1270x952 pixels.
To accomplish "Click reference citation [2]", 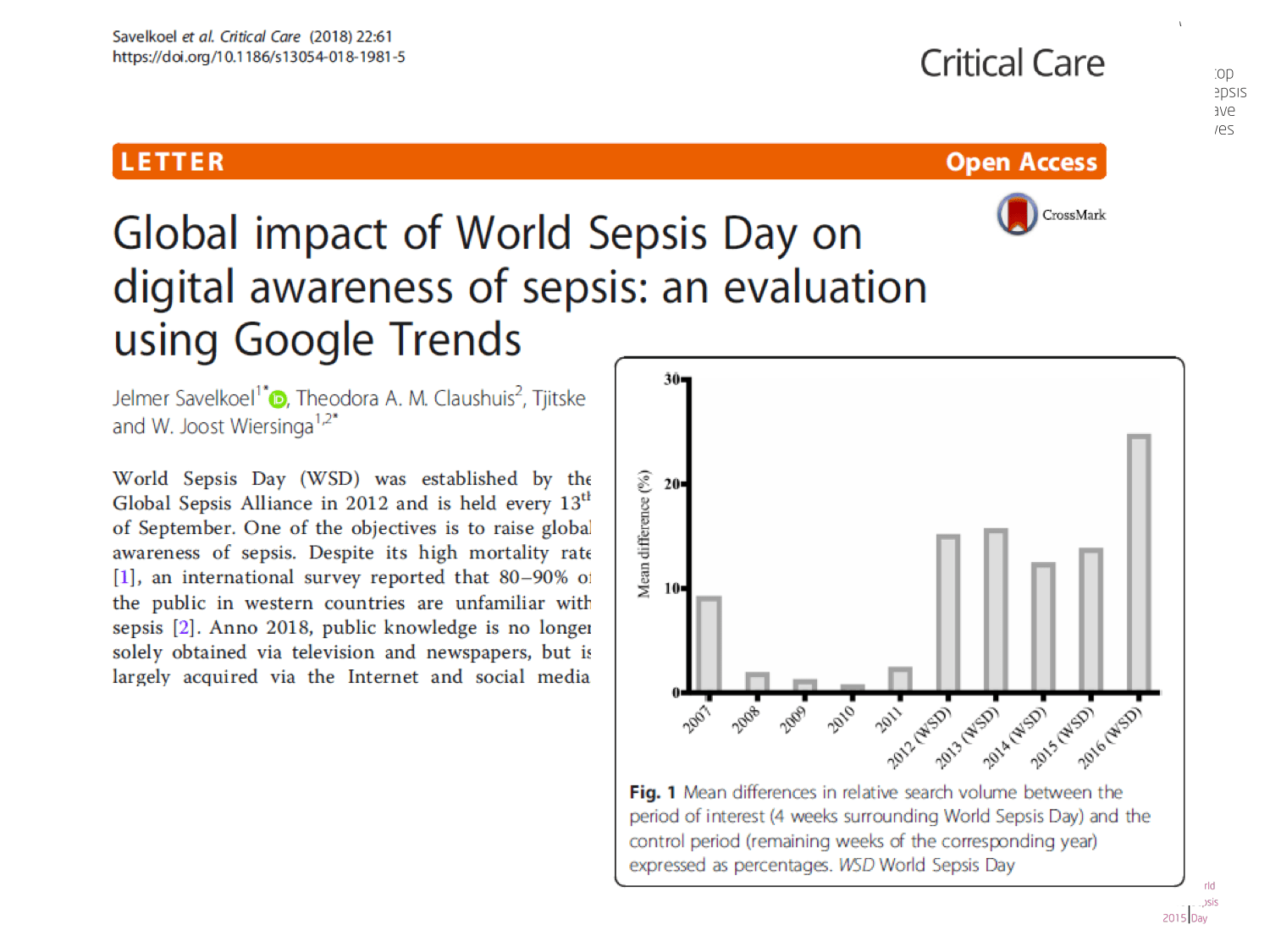I will tap(184, 627).
